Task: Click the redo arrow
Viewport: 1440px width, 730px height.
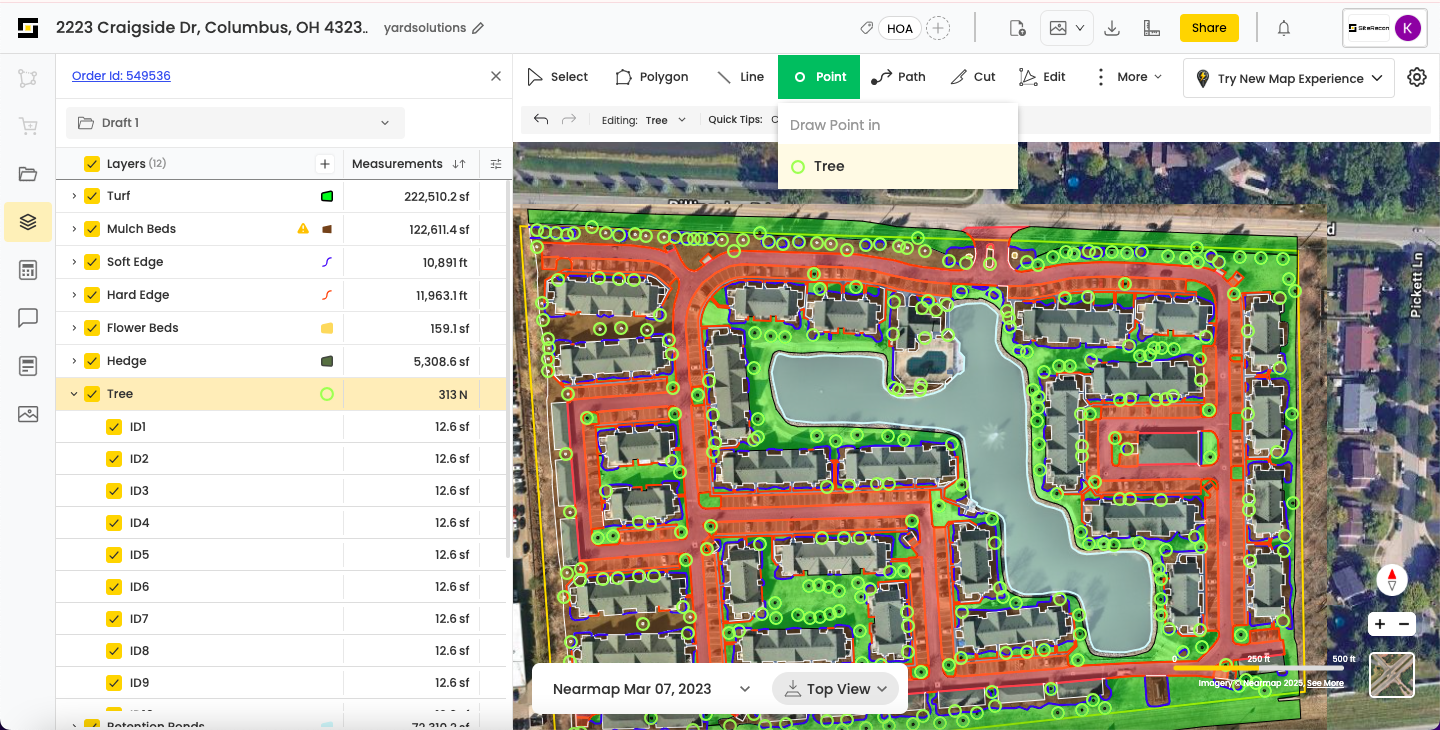Action: 569,119
